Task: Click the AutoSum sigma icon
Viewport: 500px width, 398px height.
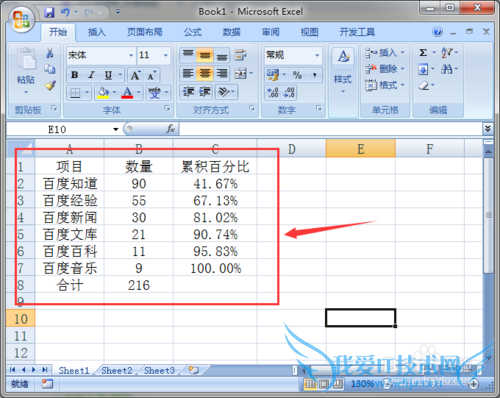Action: pyautogui.click(x=423, y=53)
